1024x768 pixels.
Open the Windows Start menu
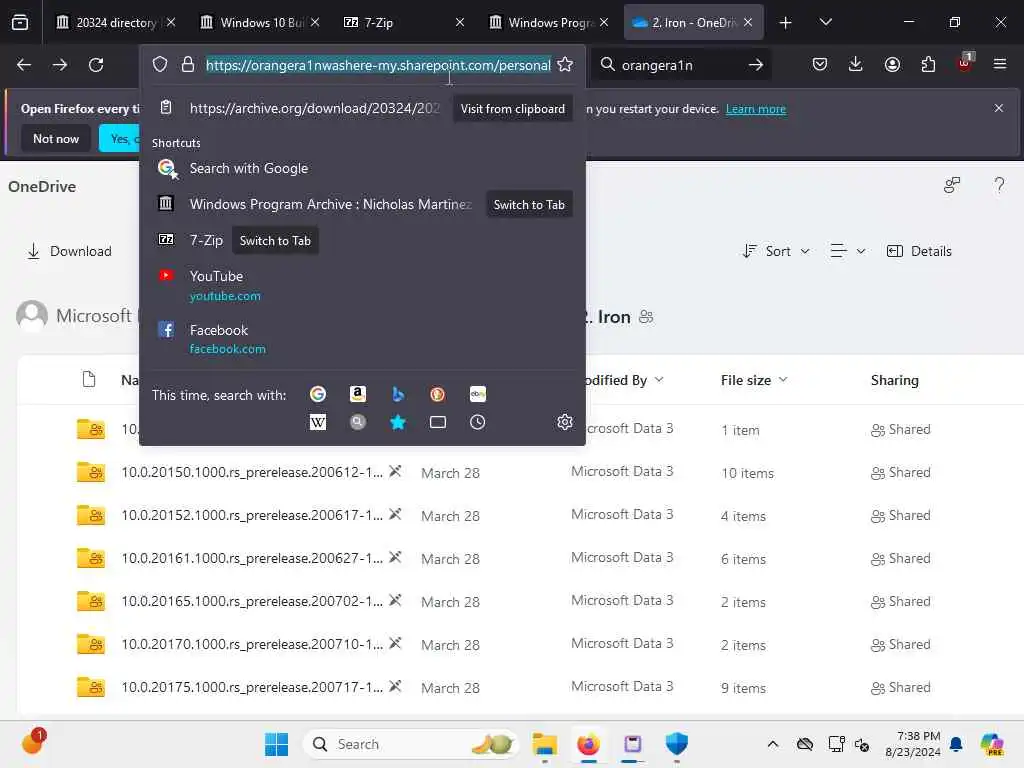(x=276, y=744)
